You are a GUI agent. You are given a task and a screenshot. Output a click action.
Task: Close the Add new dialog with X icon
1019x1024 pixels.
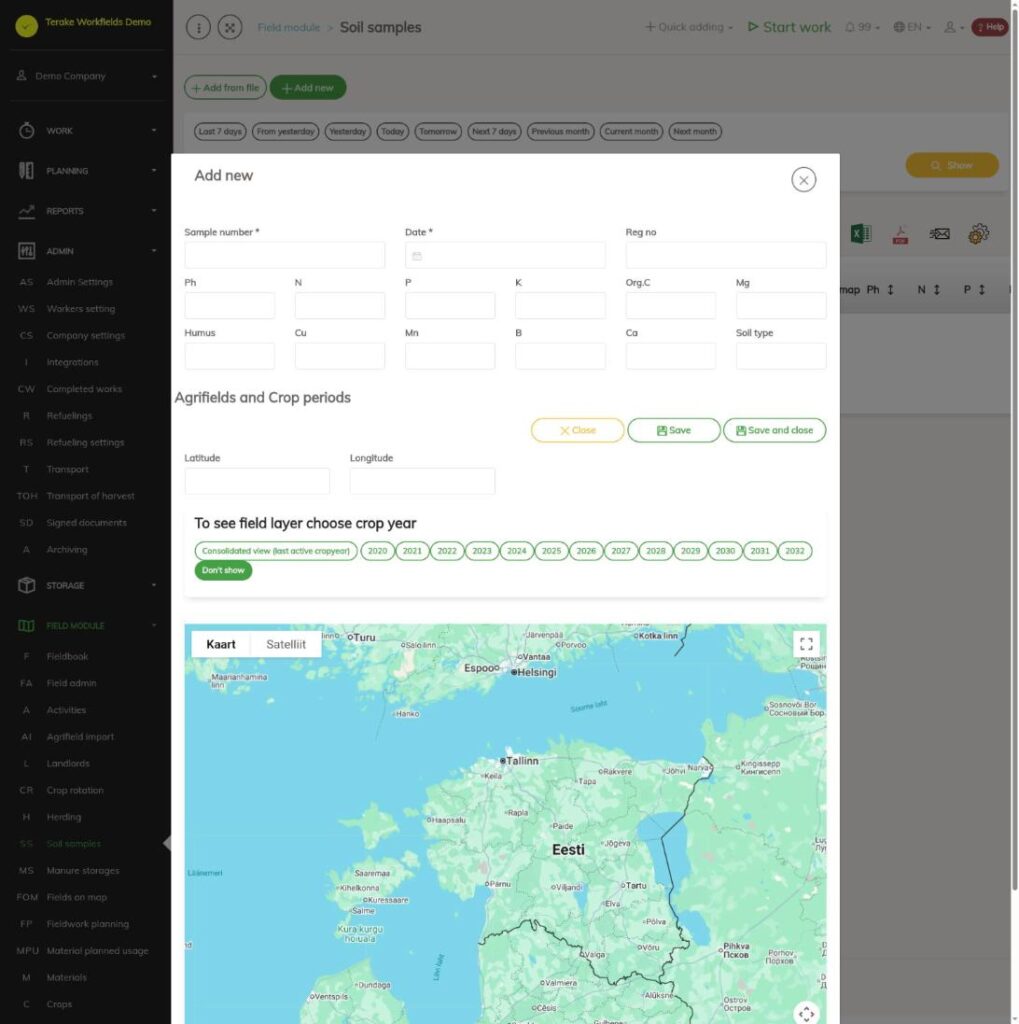pyautogui.click(x=803, y=180)
